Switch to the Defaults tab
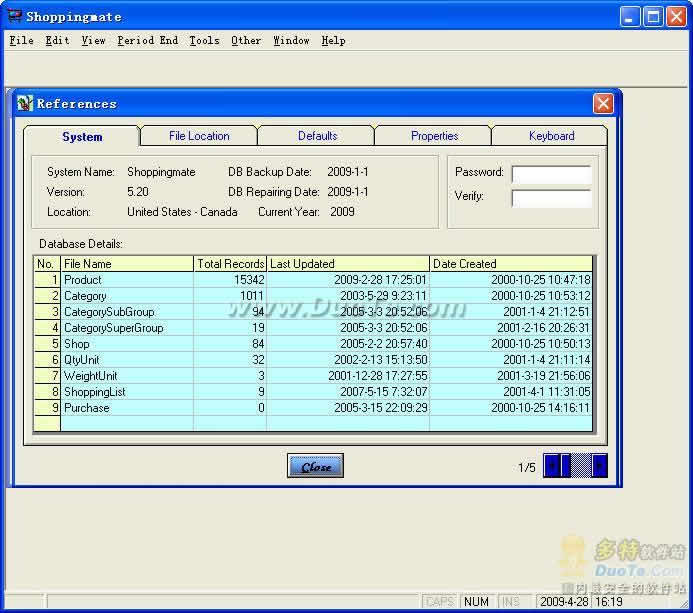This screenshot has width=693, height=613. click(x=317, y=136)
